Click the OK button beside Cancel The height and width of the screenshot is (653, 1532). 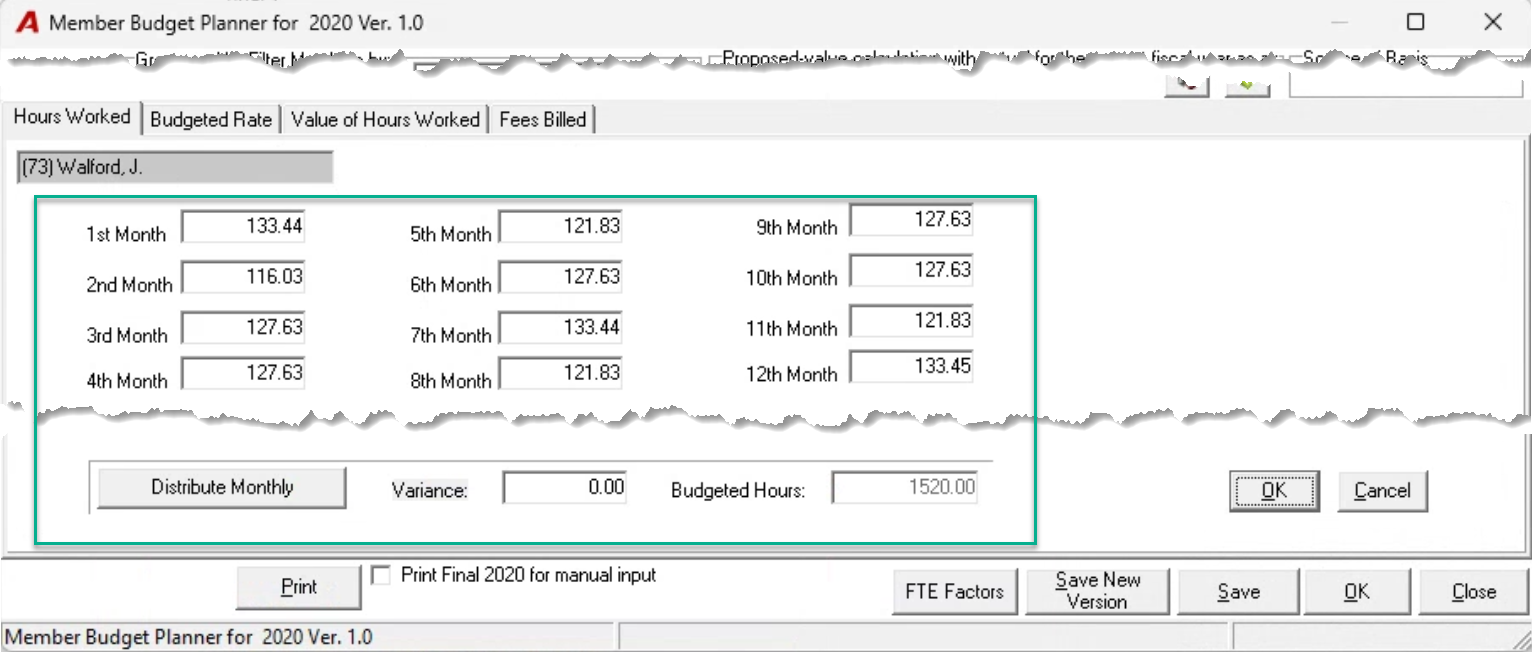(1274, 491)
